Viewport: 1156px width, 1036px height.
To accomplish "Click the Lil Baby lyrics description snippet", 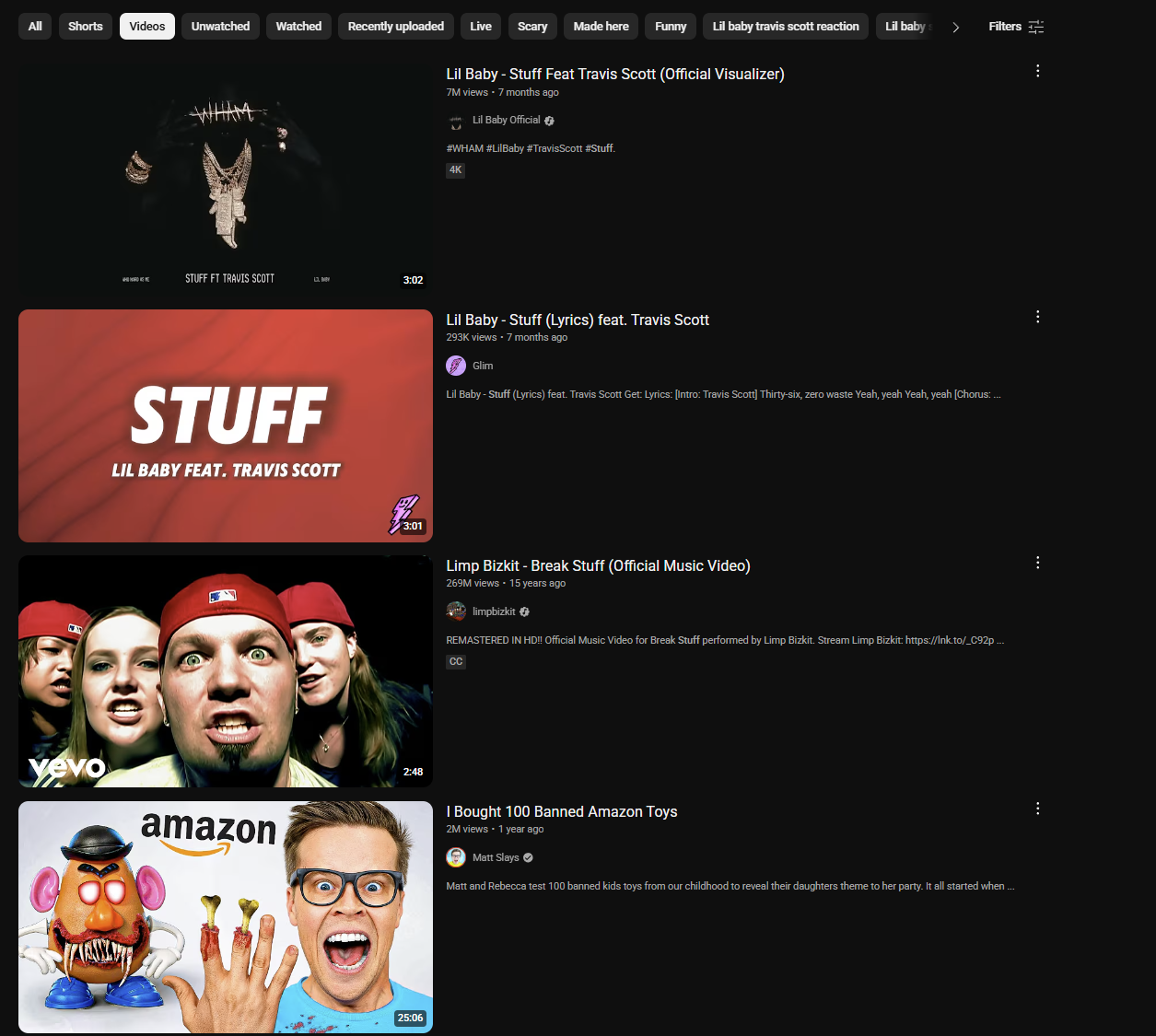I will click(723, 394).
